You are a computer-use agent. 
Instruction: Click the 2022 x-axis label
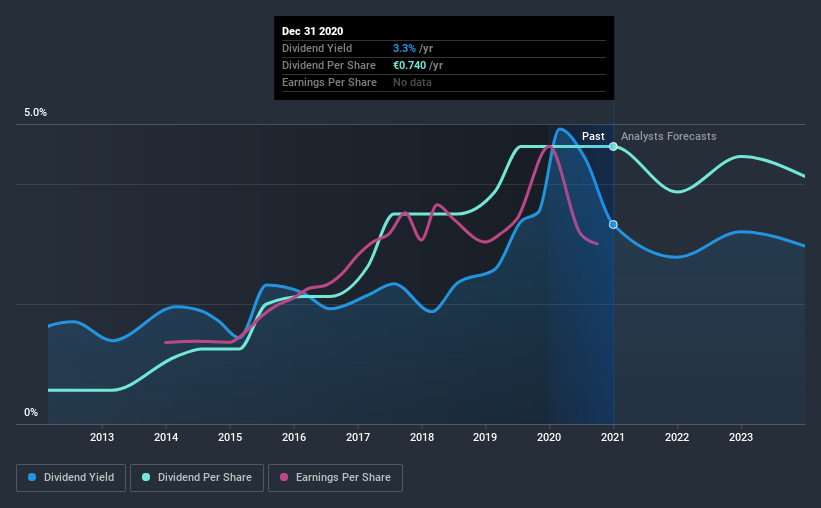tap(677, 437)
